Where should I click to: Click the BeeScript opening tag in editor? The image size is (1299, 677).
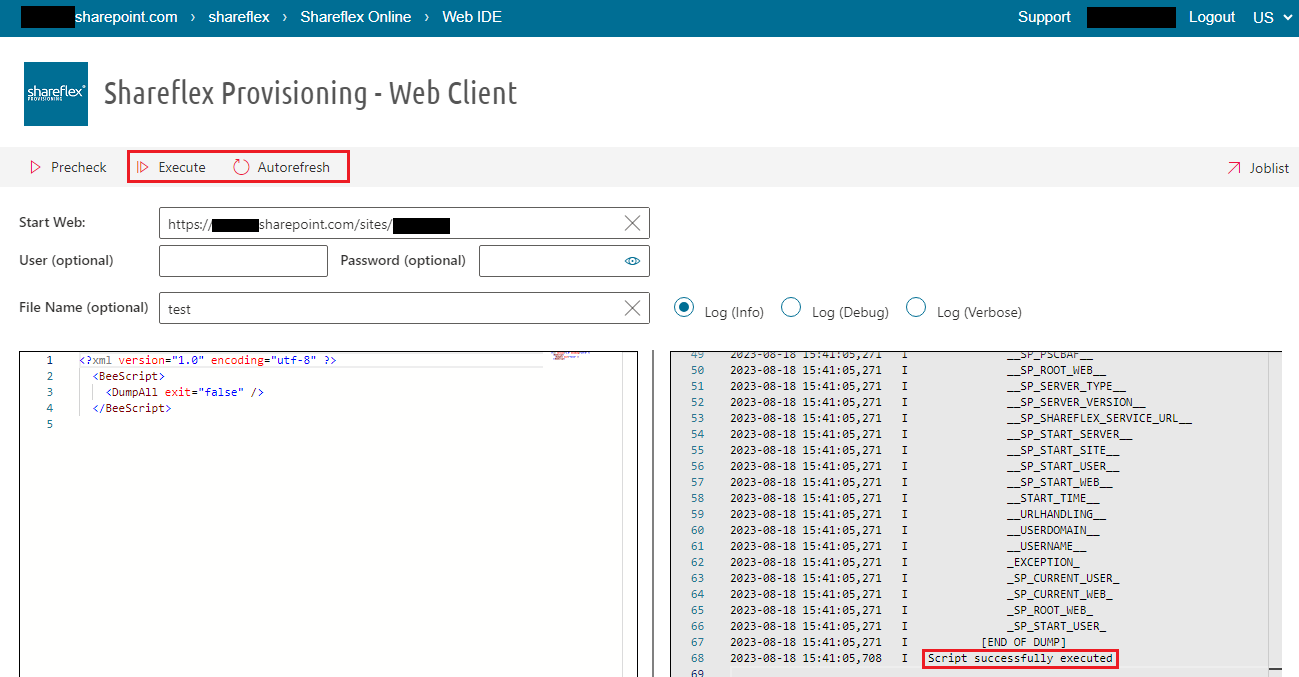point(128,376)
